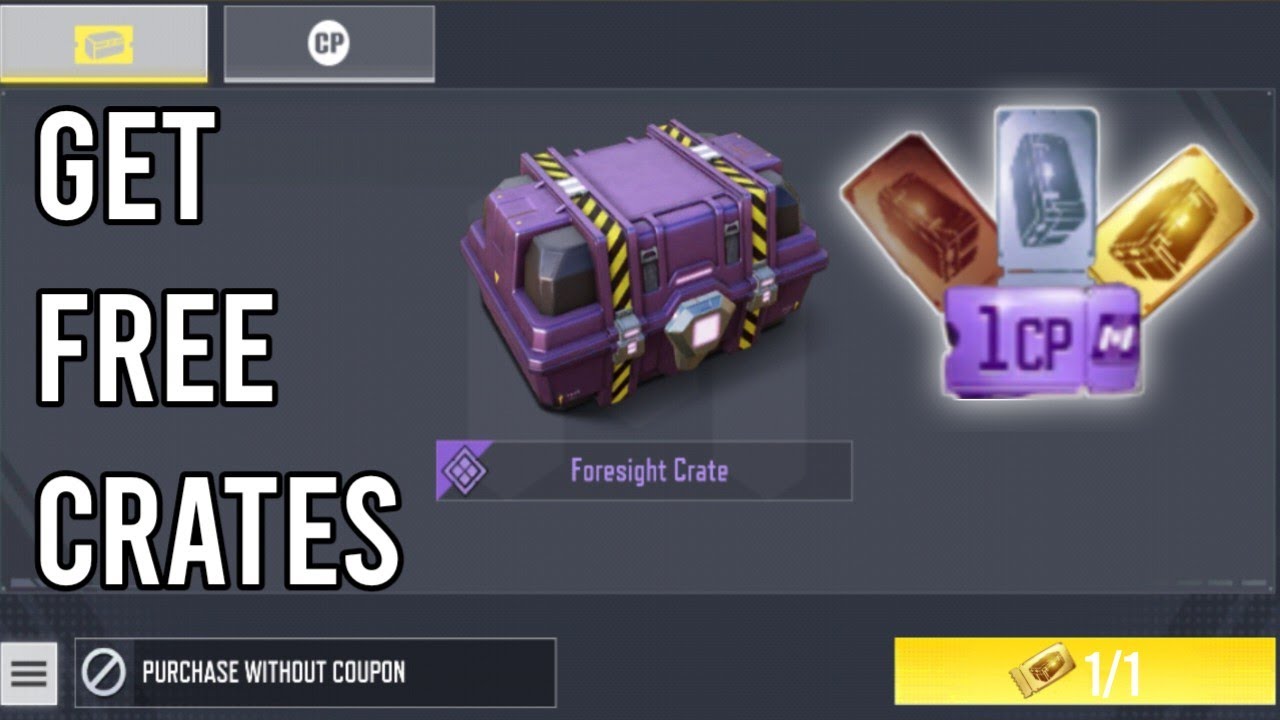Click the prohibited circle icon
1280x720 pixels.
point(104,672)
